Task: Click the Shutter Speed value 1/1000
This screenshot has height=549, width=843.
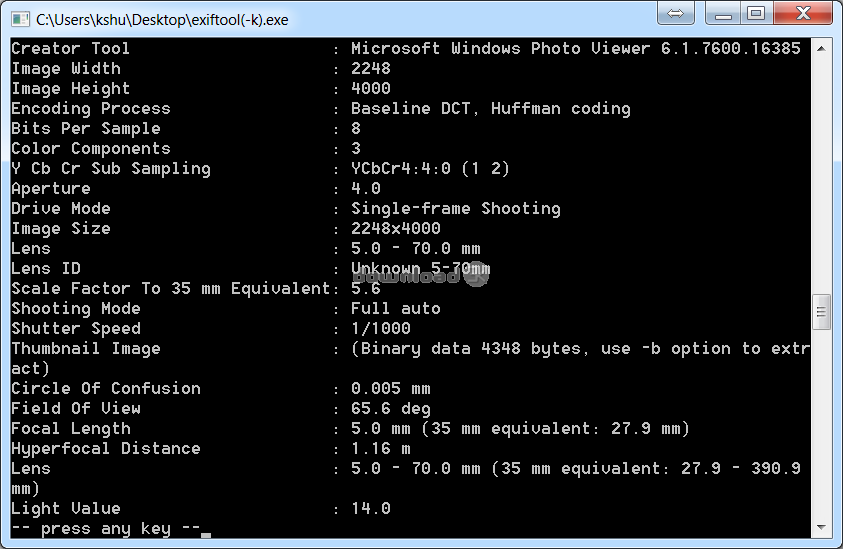Action: click(381, 328)
